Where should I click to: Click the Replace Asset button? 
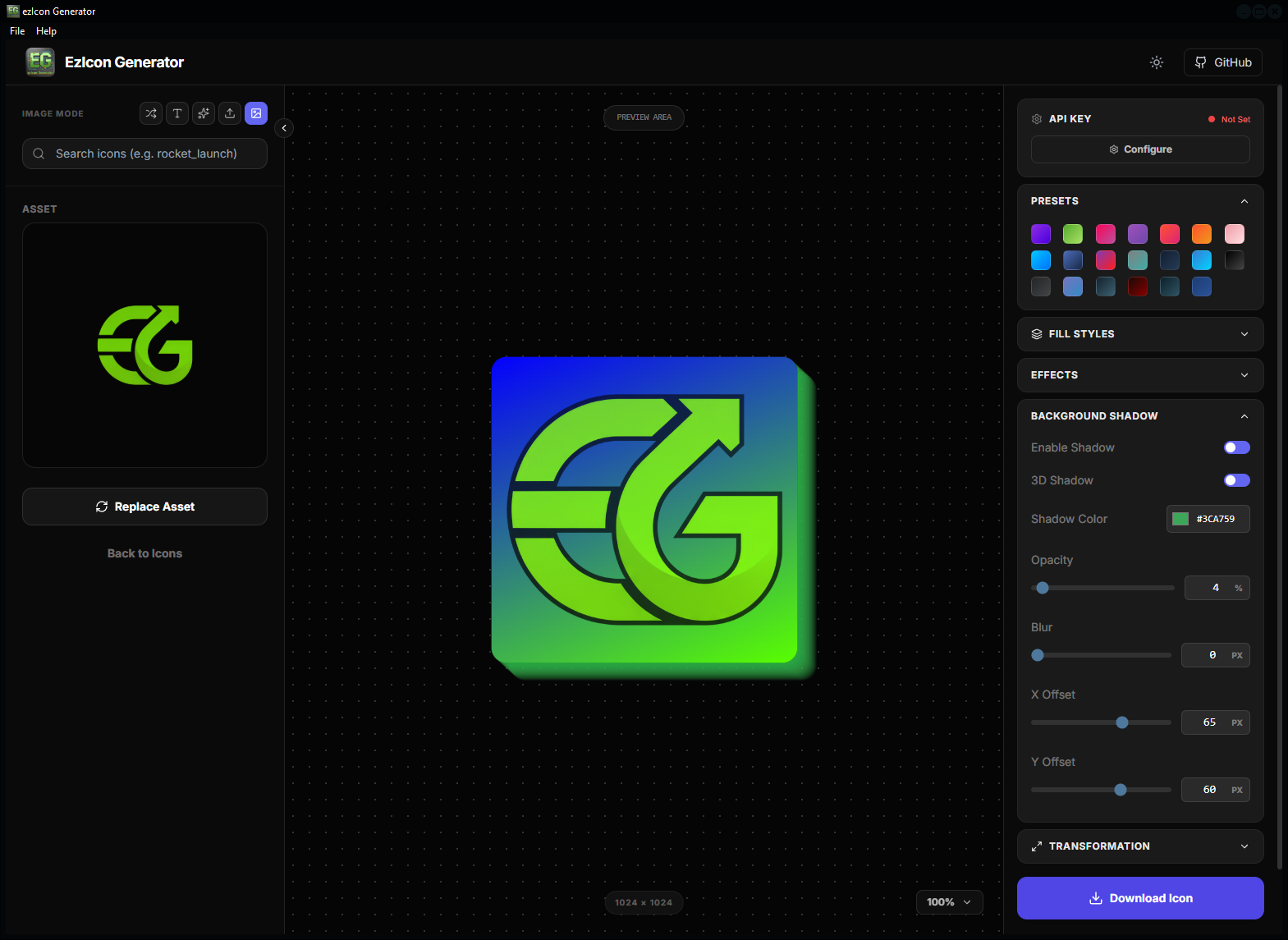point(144,507)
